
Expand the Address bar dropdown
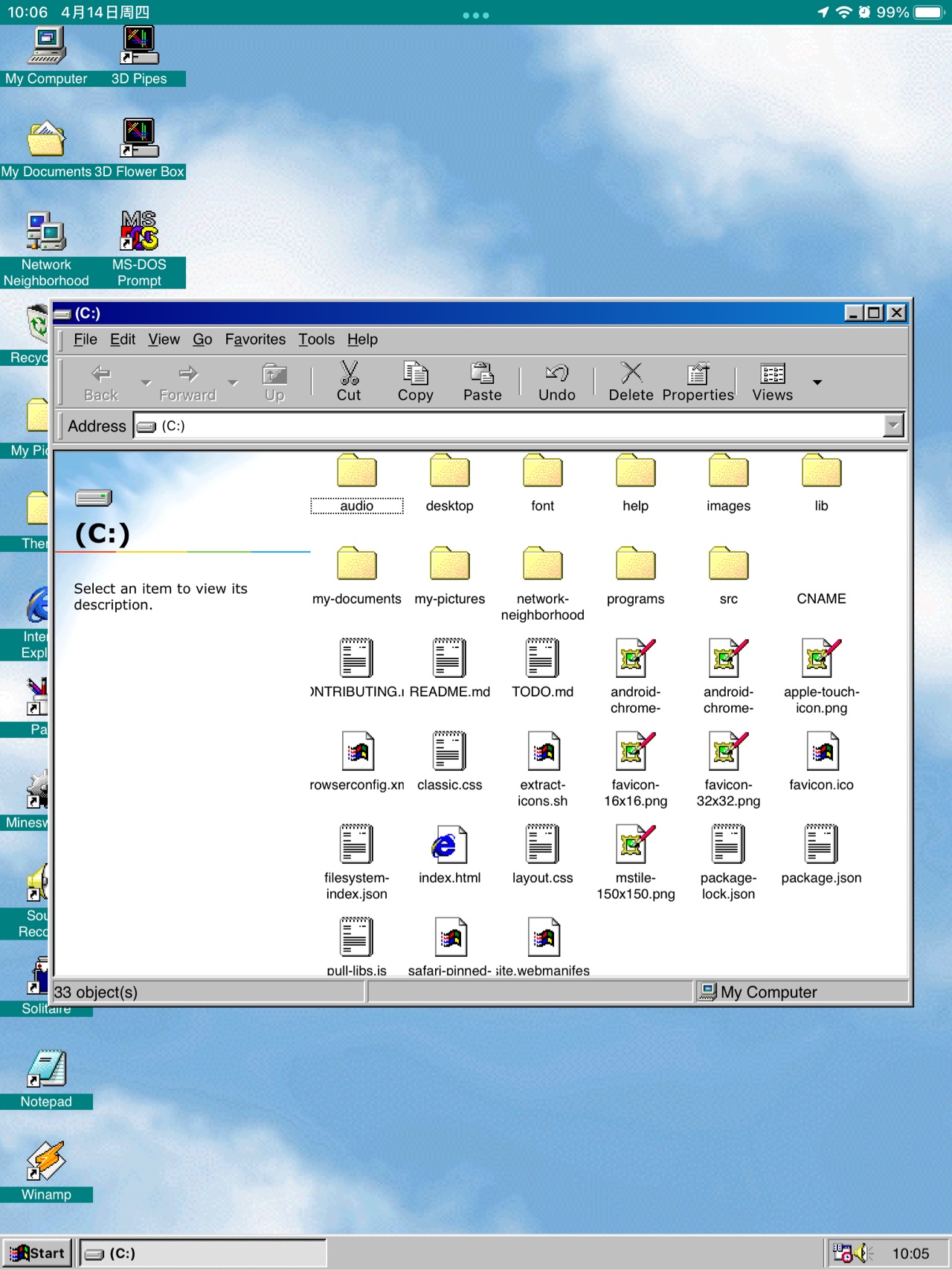tap(893, 426)
